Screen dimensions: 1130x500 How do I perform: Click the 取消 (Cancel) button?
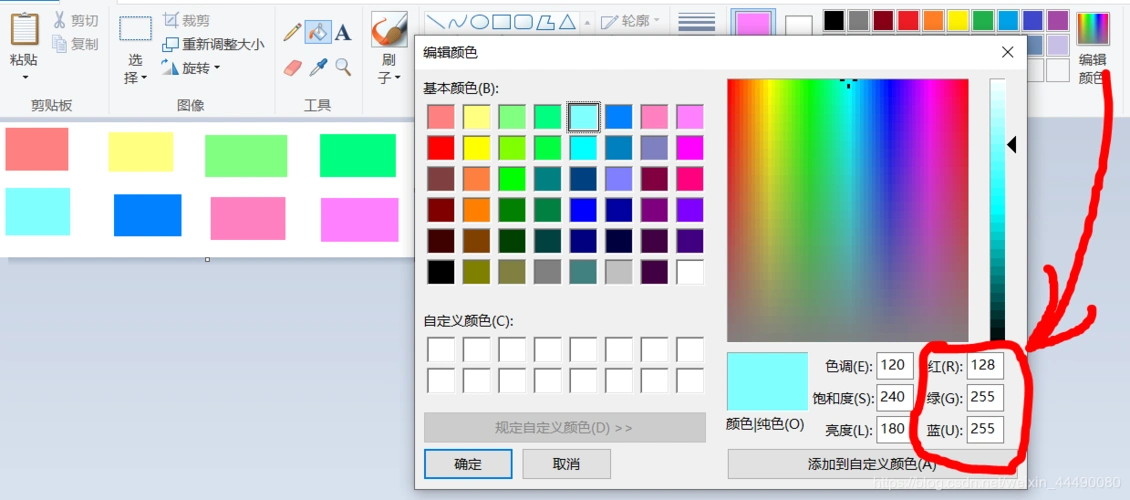click(566, 464)
